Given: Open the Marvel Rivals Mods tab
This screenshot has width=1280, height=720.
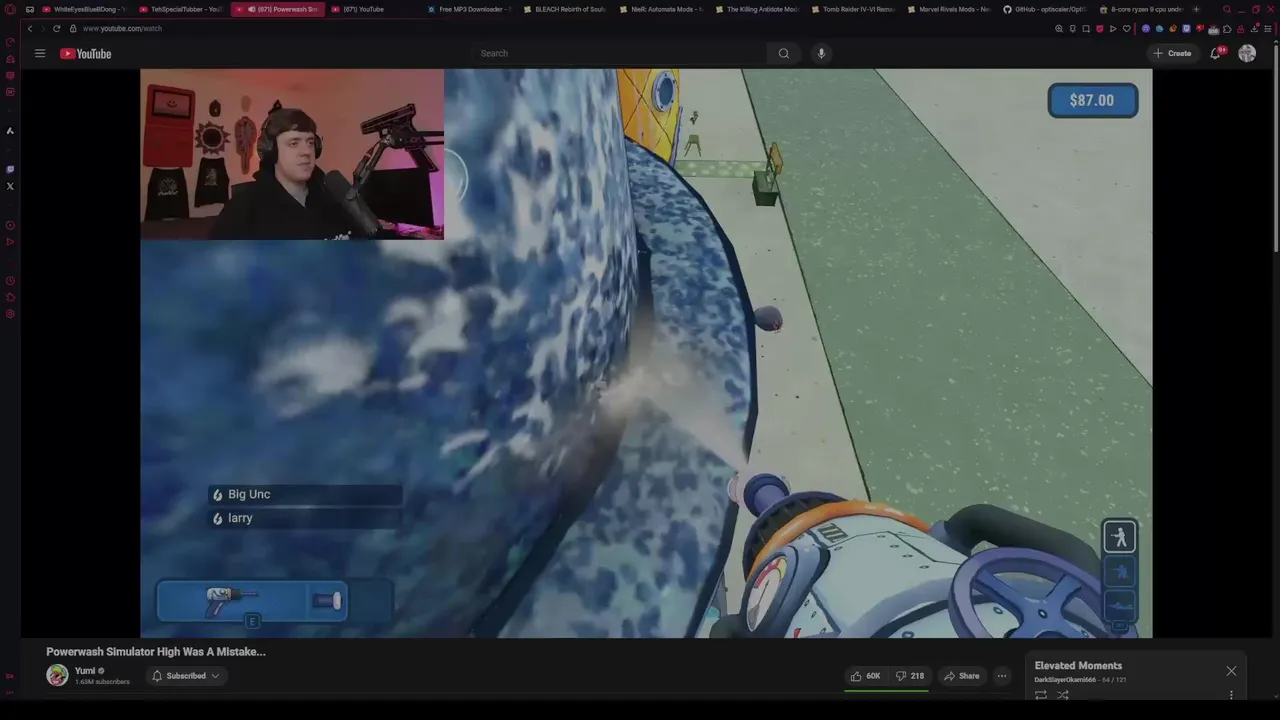Looking at the screenshot, I should pyautogui.click(x=948, y=9).
